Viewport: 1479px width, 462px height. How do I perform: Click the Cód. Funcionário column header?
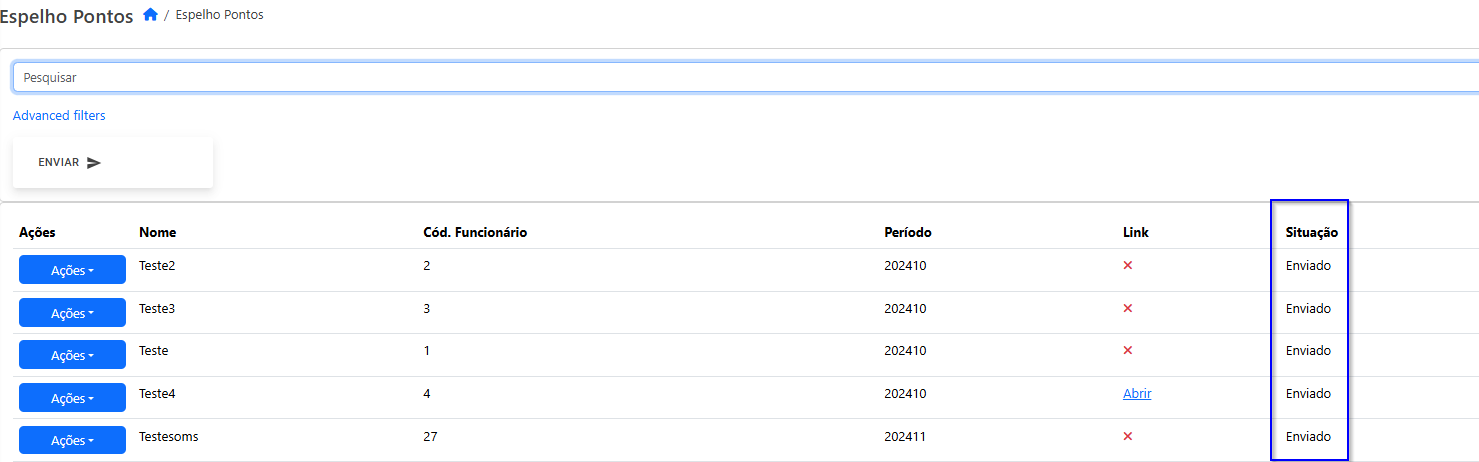475,233
